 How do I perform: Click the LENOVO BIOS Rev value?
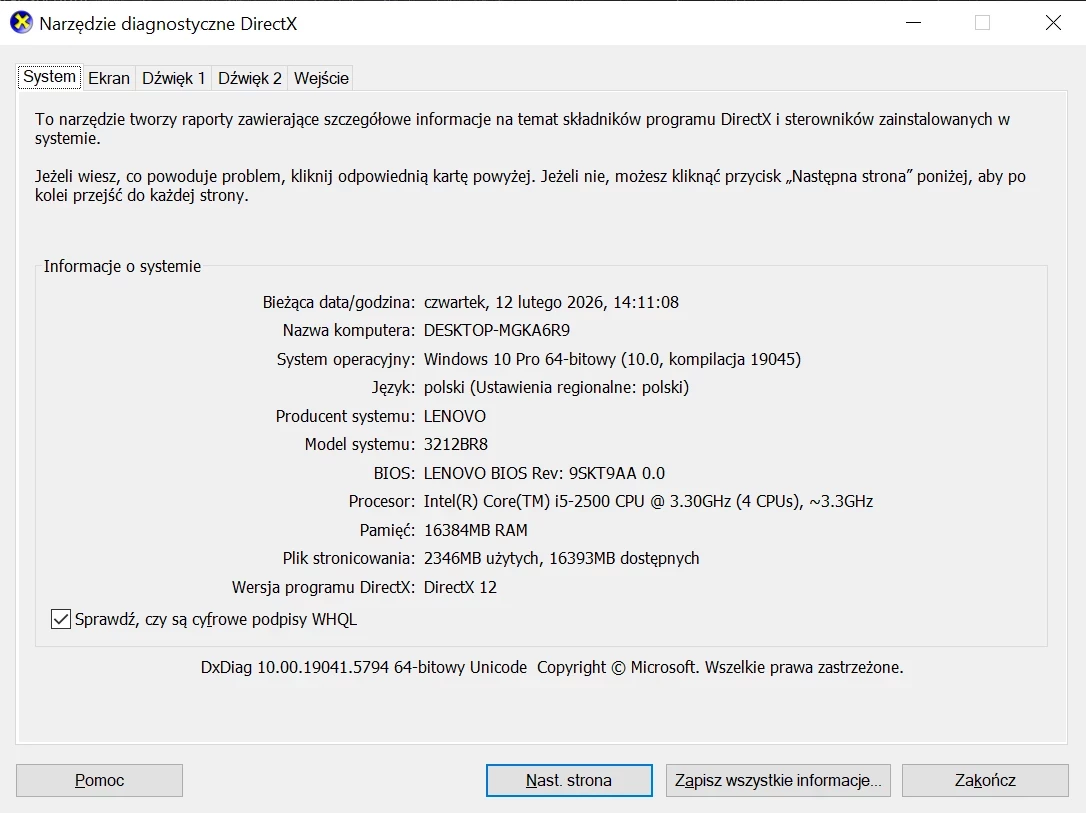coord(544,473)
